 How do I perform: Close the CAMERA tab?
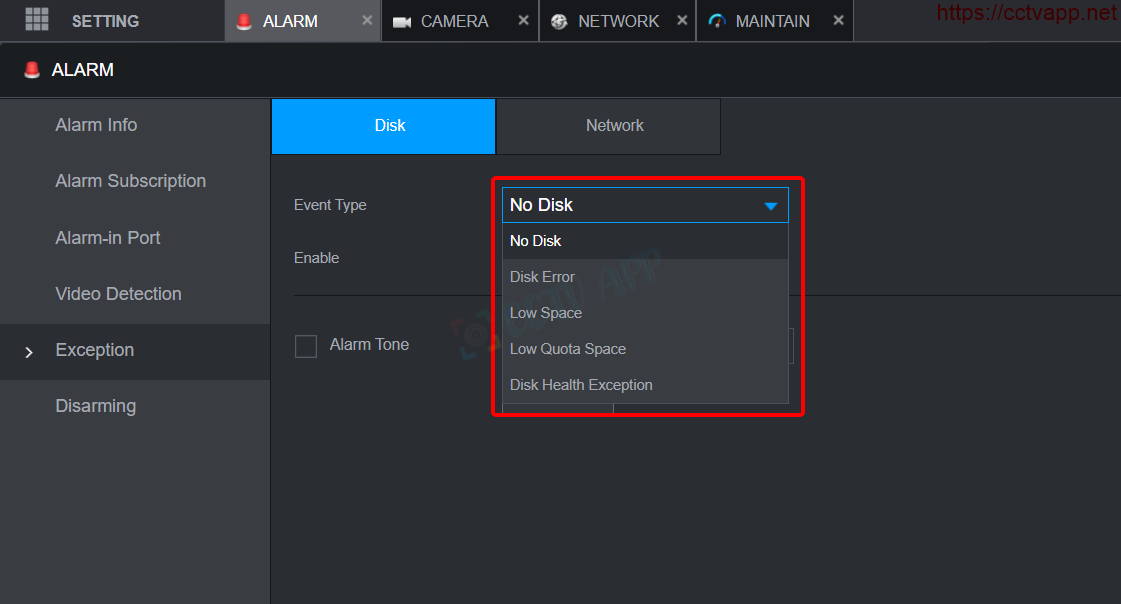(523, 20)
